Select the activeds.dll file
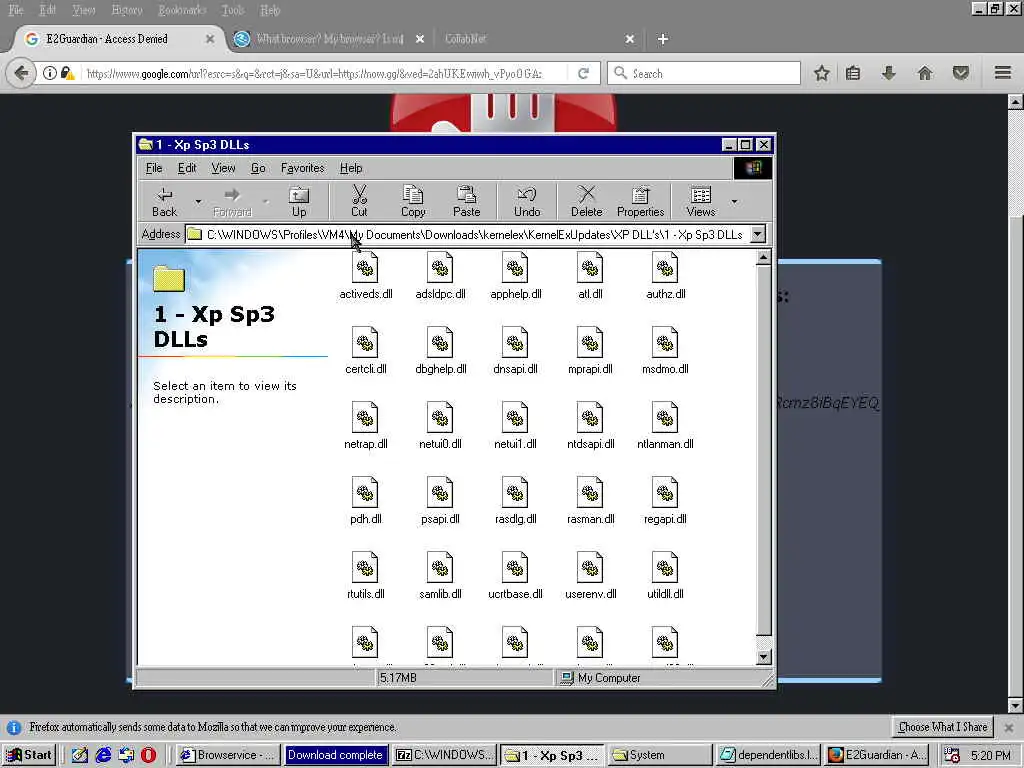The height and width of the screenshot is (768, 1024). (x=366, y=276)
